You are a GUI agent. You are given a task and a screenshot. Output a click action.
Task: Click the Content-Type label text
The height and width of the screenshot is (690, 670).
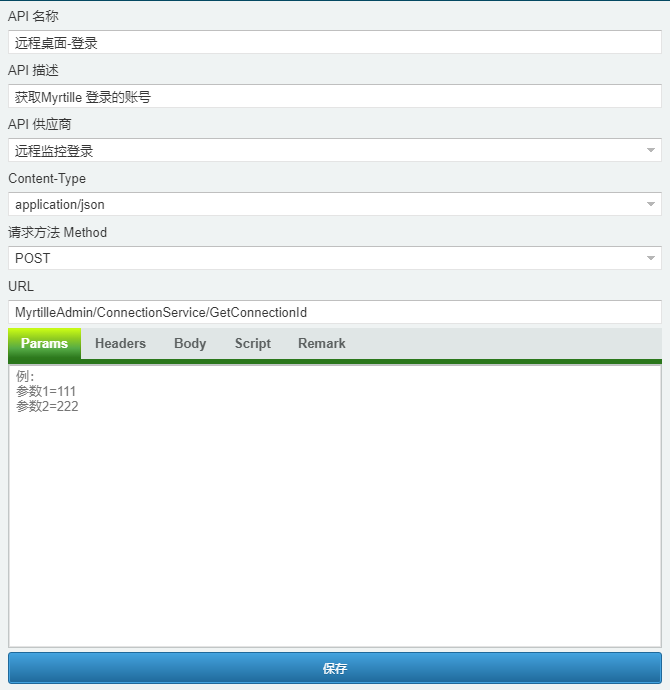(x=47, y=178)
